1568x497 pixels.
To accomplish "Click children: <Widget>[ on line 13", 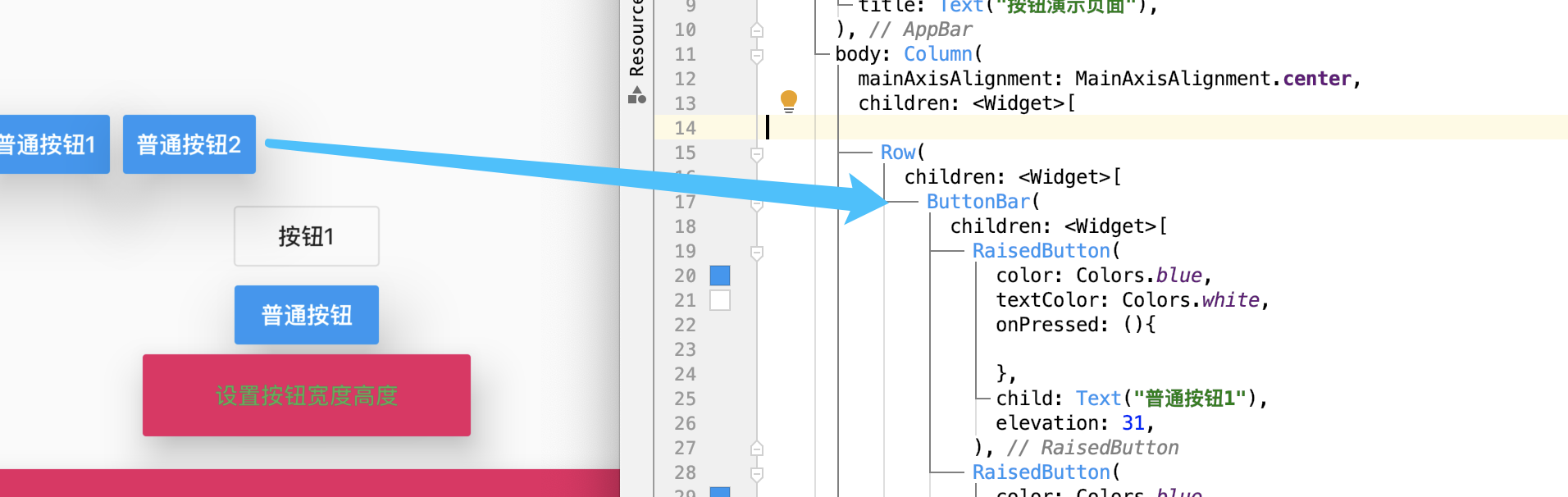I will [x=967, y=103].
